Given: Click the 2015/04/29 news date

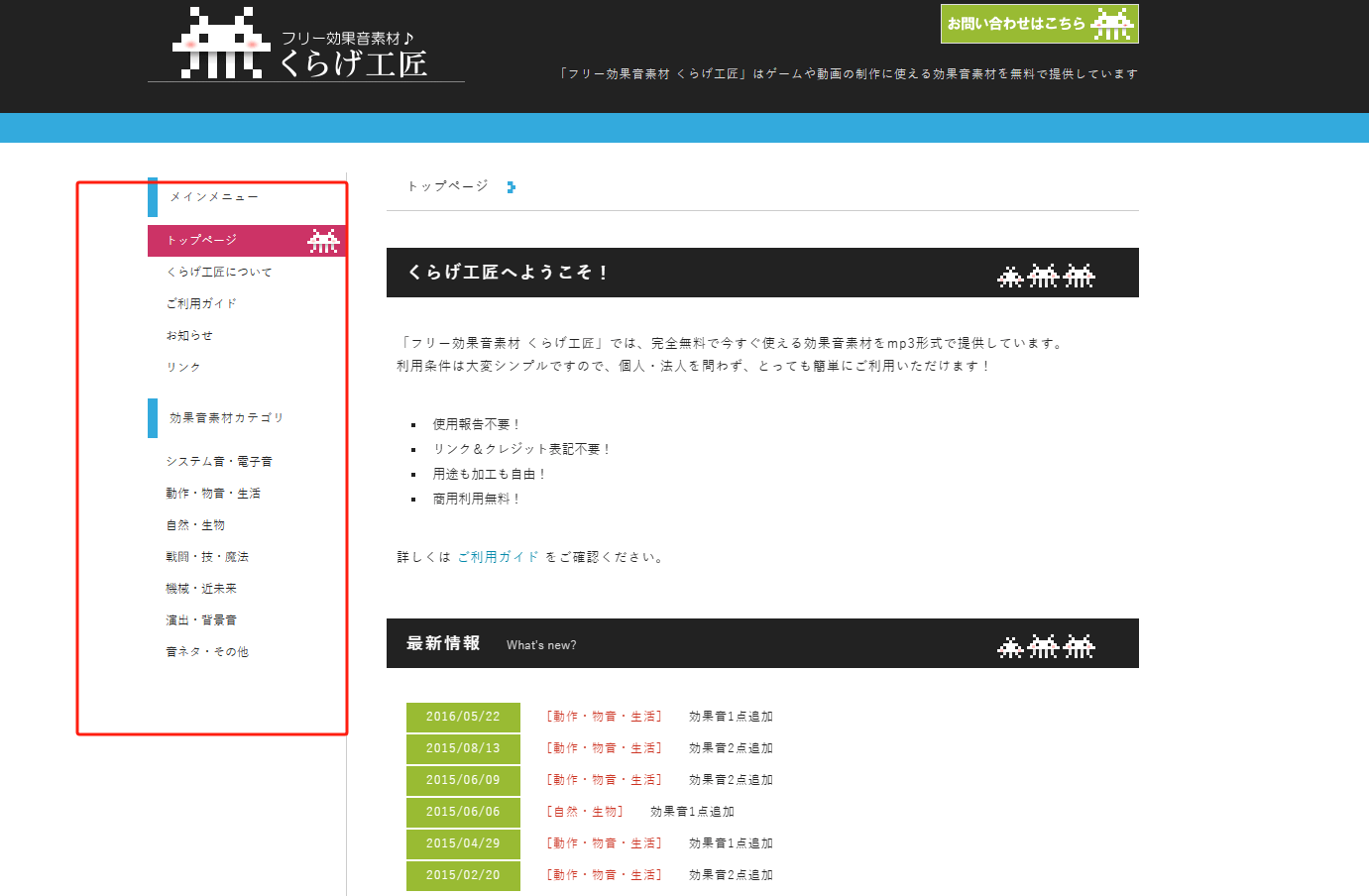Looking at the screenshot, I should 463,843.
